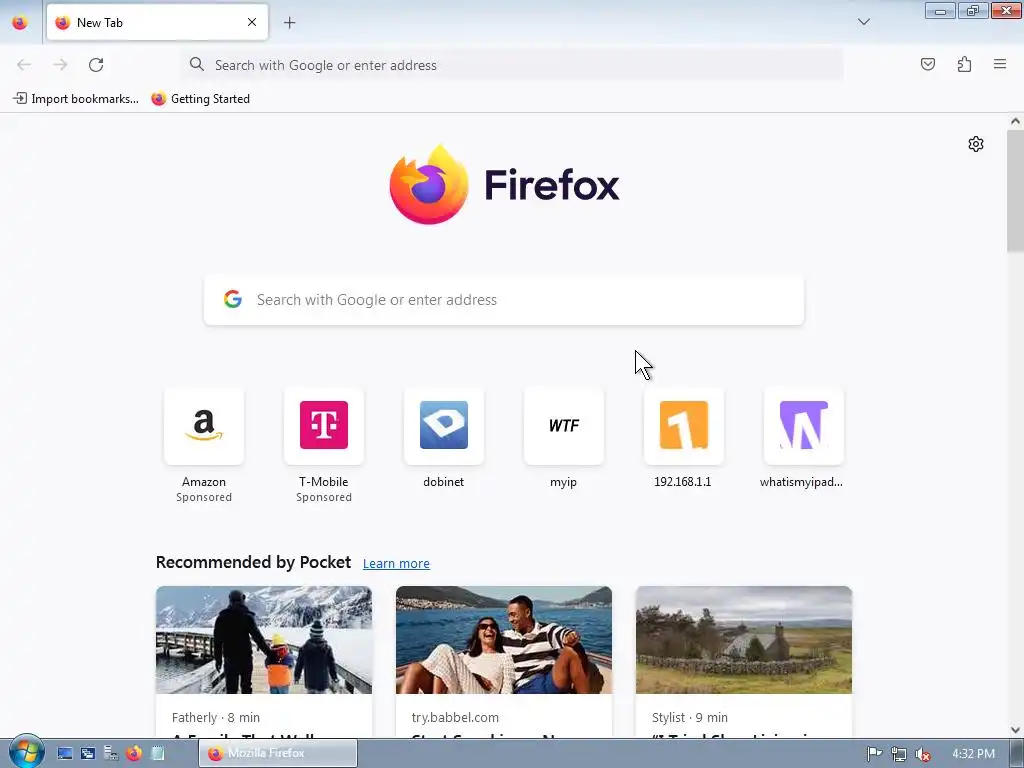
Task: Click the search magnifier in address bar
Action: coord(197,64)
